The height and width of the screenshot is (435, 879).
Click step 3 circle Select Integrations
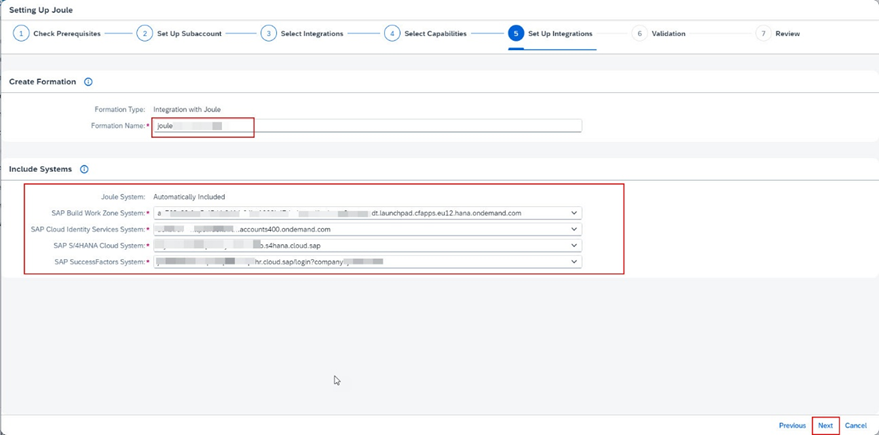(268, 34)
